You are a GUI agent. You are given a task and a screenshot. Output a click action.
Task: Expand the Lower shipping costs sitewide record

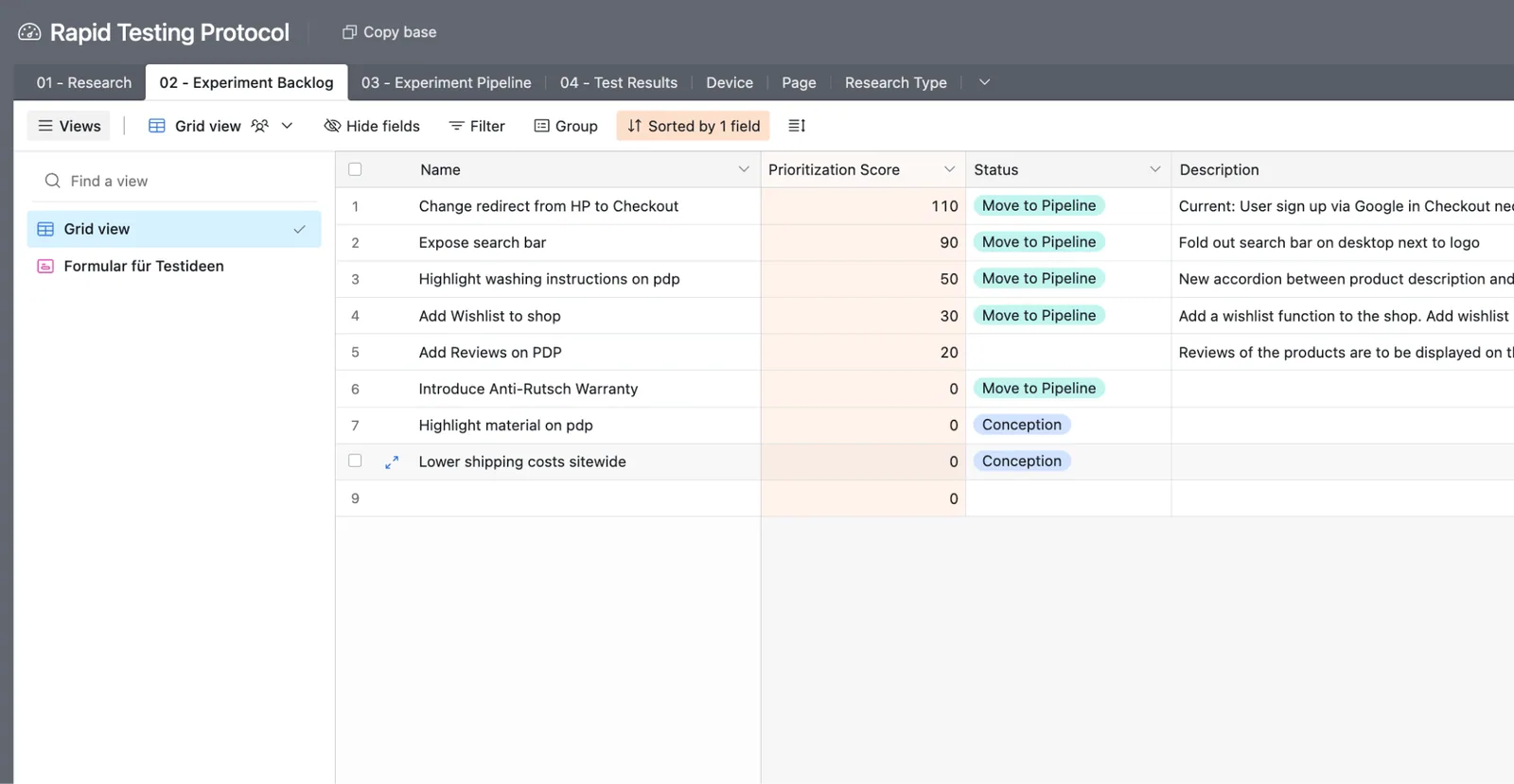point(392,462)
